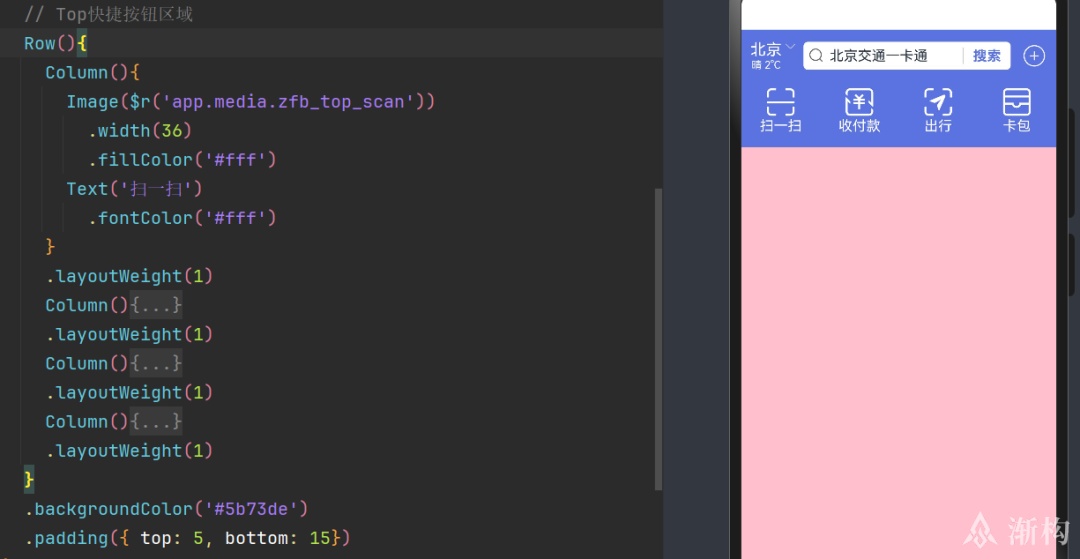
Task: Expand the second folded Column() block
Action: coord(156,363)
